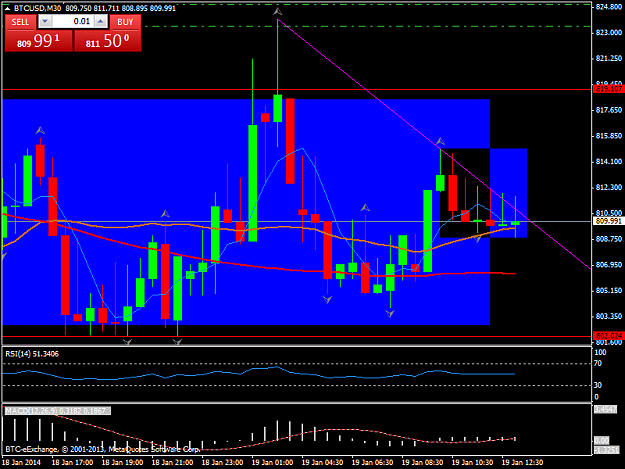Click the MACD(12,26,9) indicator label
Image resolution: width=625 pixels, height=469 pixels.
[x=57, y=410]
